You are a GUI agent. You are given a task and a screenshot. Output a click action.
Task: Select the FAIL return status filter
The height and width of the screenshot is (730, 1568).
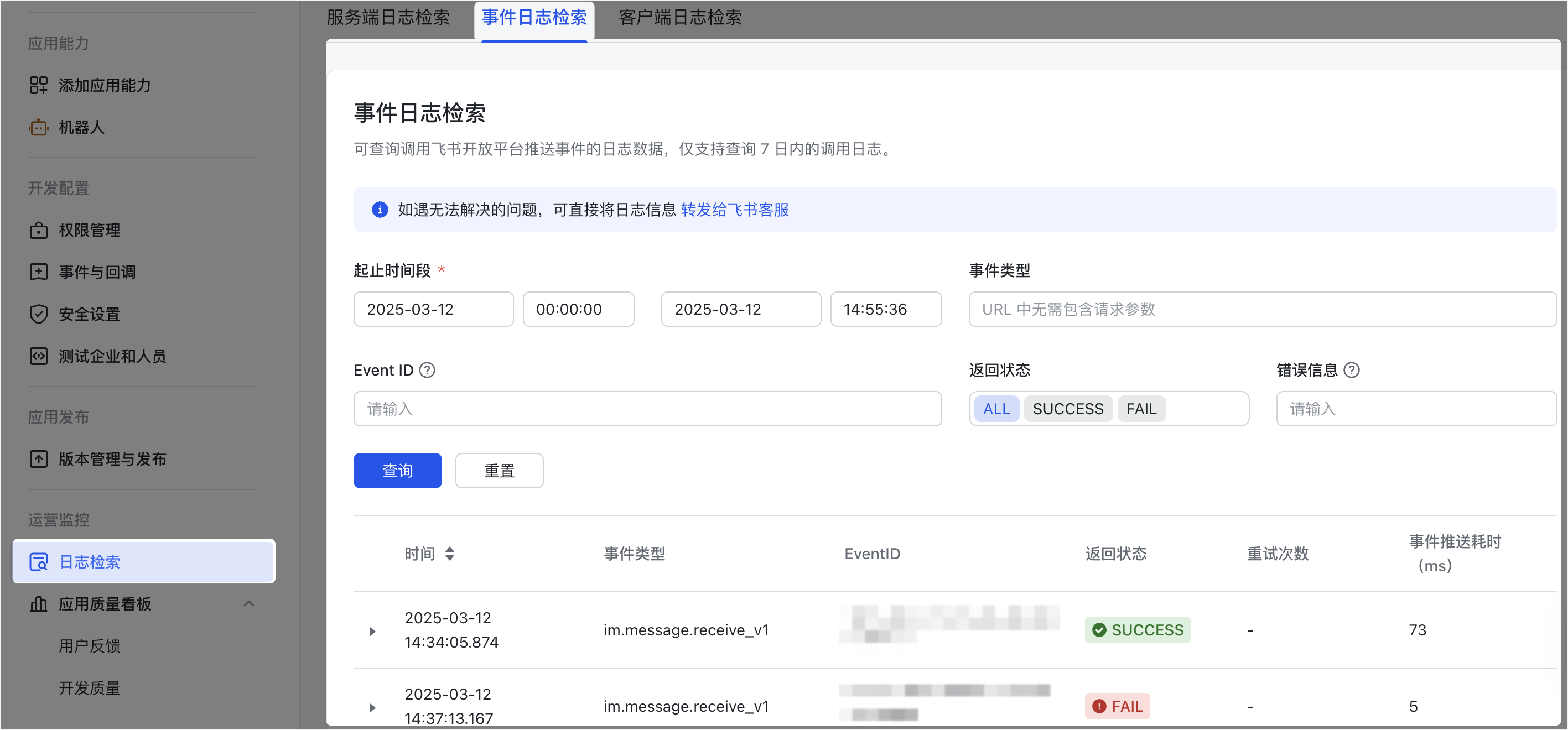pos(1141,409)
